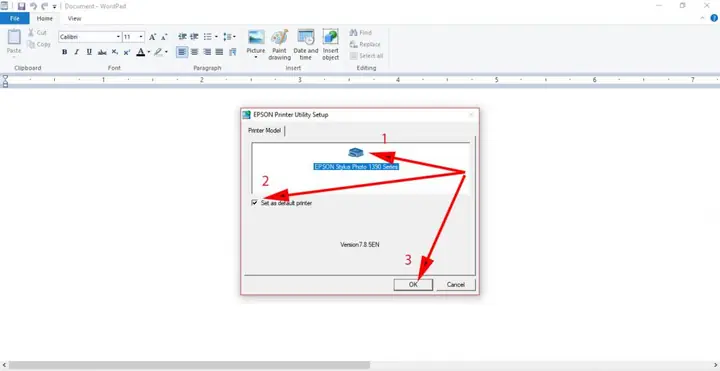Open the Calibri font family dropdown
Viewport: 720px width, 371px height.
(118, 37)
